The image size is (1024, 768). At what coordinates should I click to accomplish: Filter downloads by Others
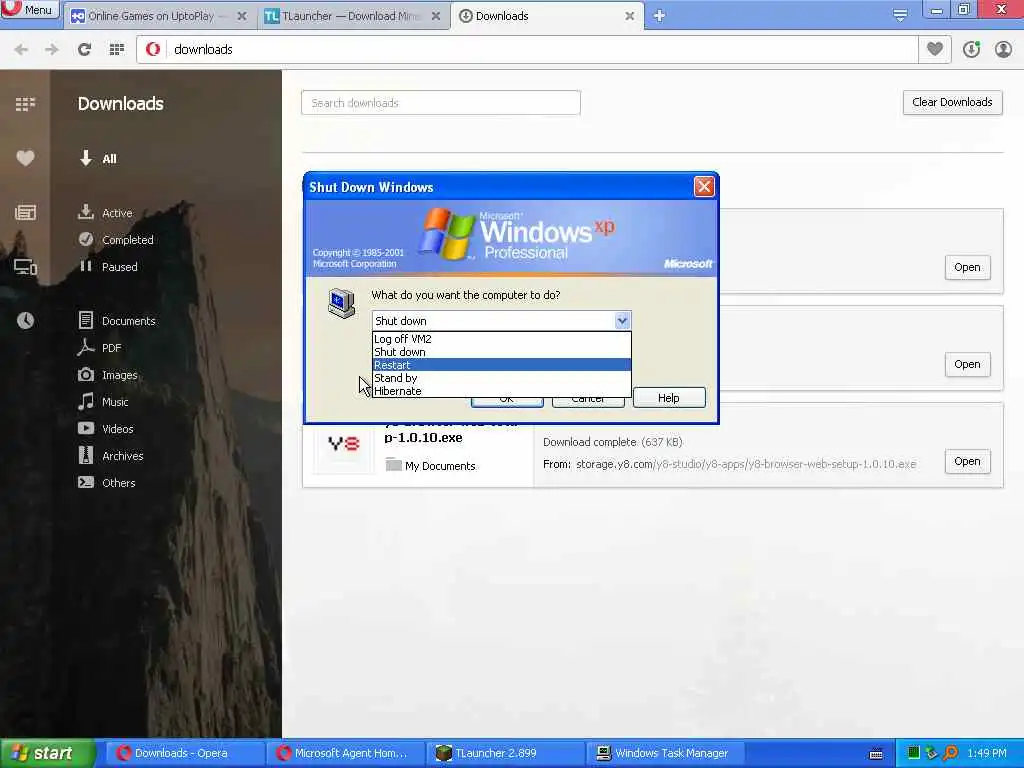[x=106, y=483]
